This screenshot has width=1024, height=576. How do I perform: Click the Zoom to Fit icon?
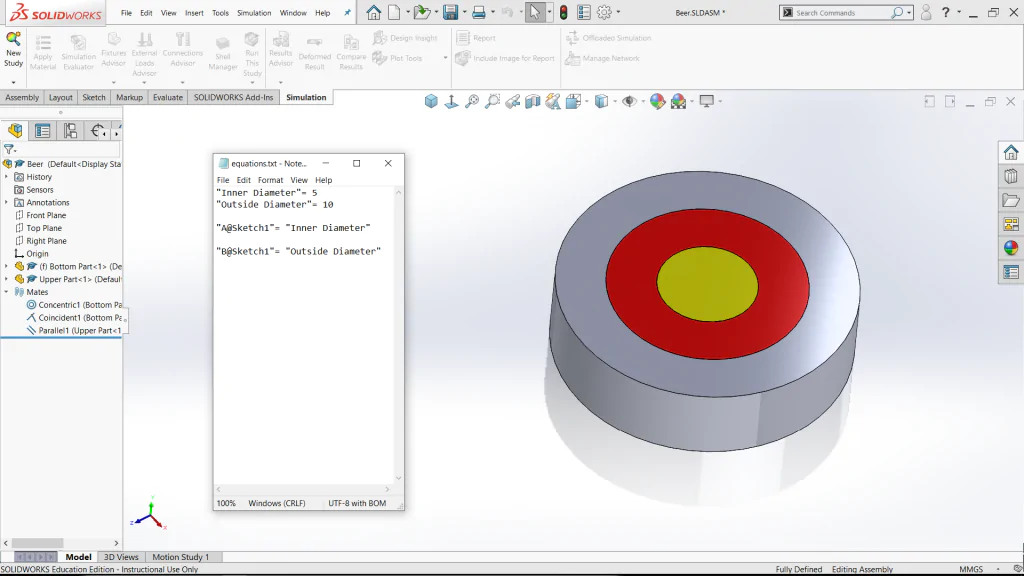tap(472, 101)
